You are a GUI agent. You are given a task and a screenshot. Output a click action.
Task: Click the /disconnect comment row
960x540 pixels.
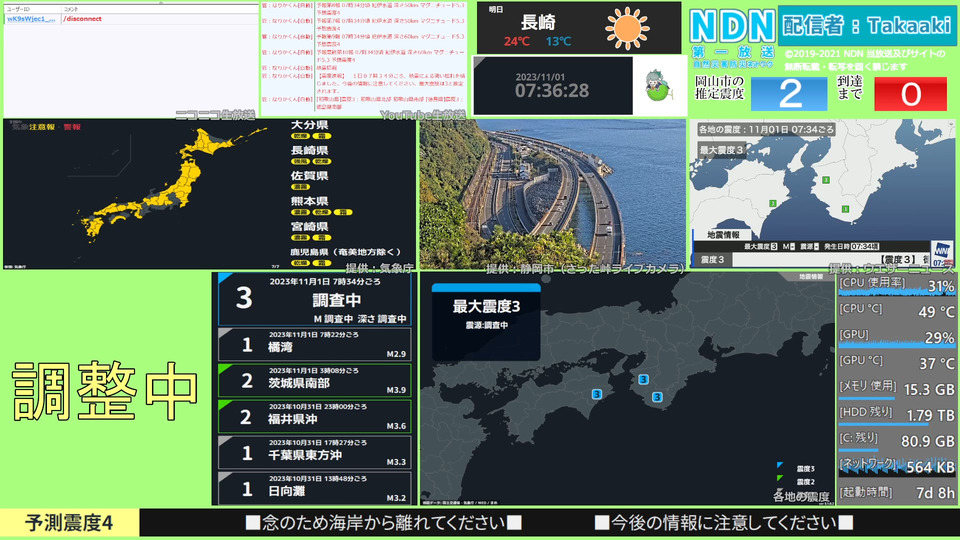coord(131,19)
